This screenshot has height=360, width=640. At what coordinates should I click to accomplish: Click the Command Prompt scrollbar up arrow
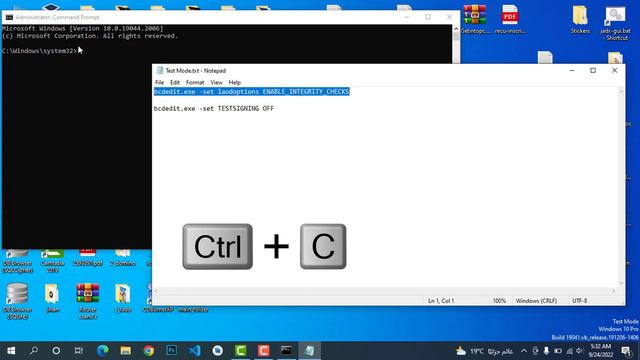(456, 29)
